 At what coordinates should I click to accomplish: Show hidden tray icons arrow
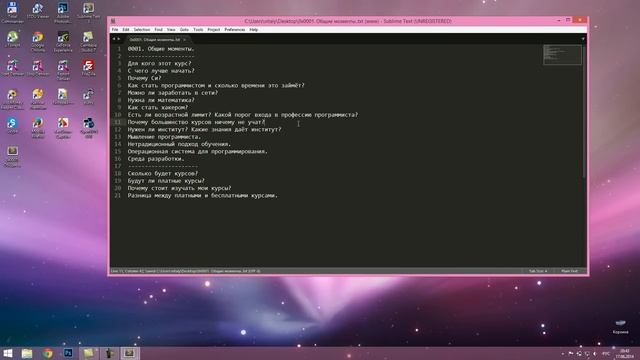pyautogui.click(x=562, y=353)
